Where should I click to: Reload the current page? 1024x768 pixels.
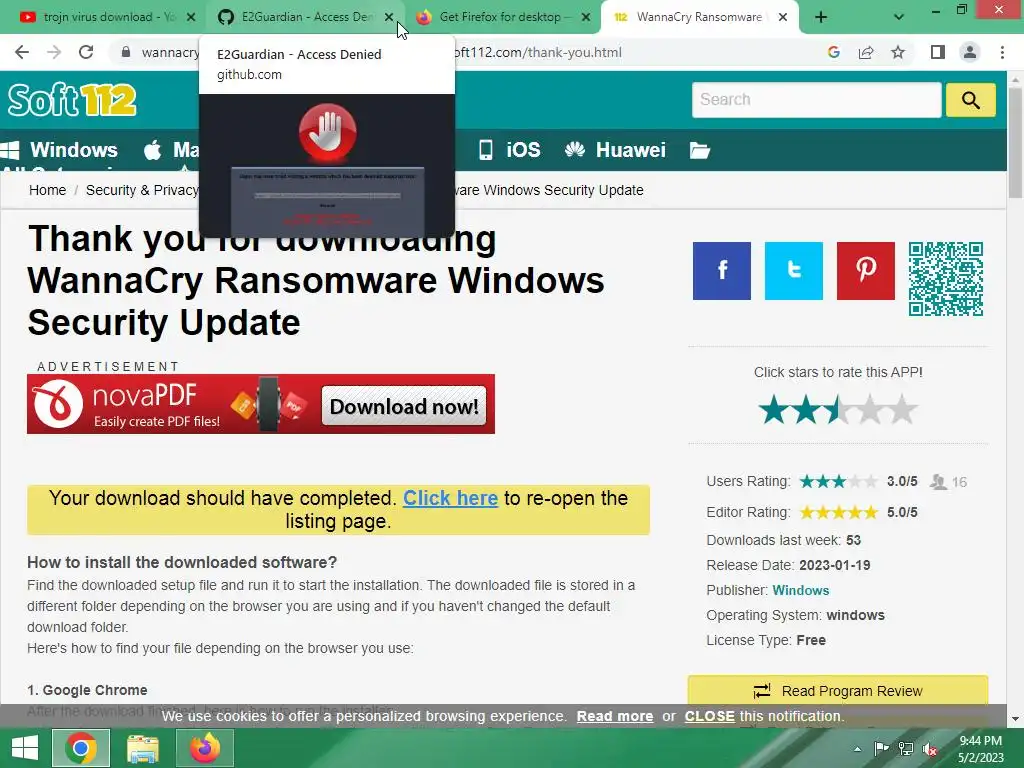[86, 52]
